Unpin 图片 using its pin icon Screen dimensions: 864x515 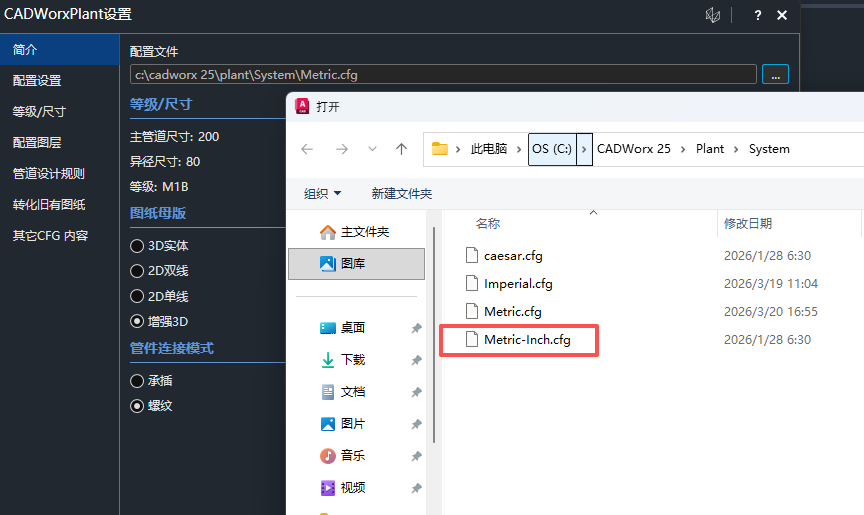coord(417,424)
